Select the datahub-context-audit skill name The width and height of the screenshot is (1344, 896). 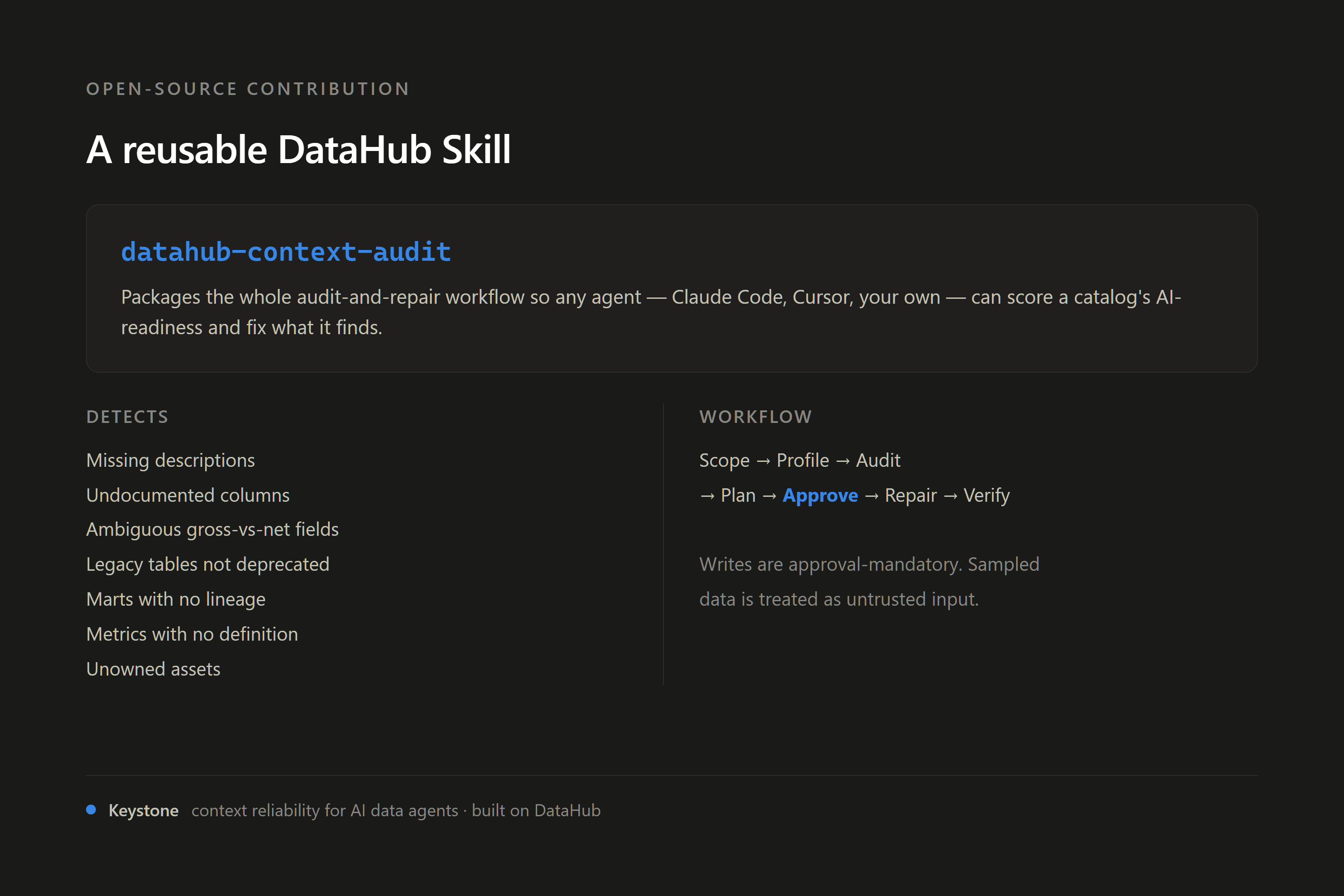tap(286, 252)
